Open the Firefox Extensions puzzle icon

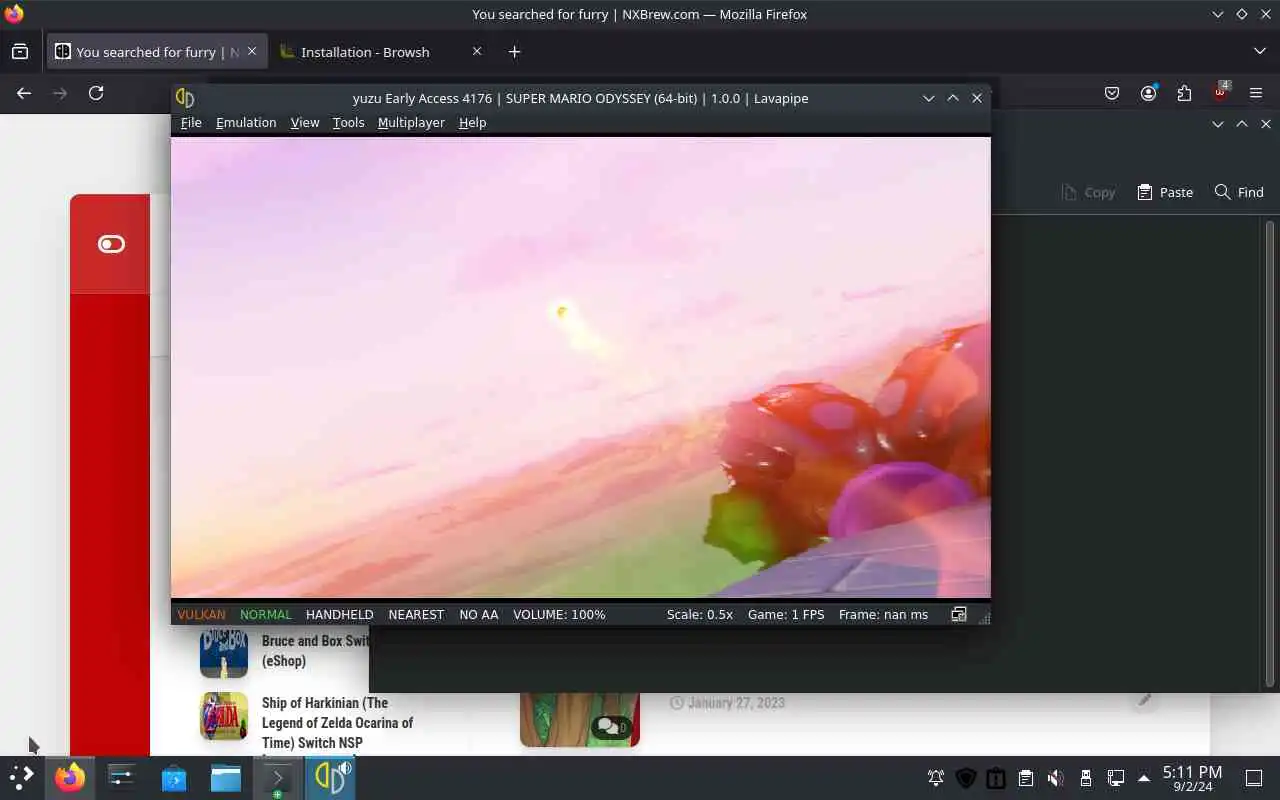pos(1184,93)
